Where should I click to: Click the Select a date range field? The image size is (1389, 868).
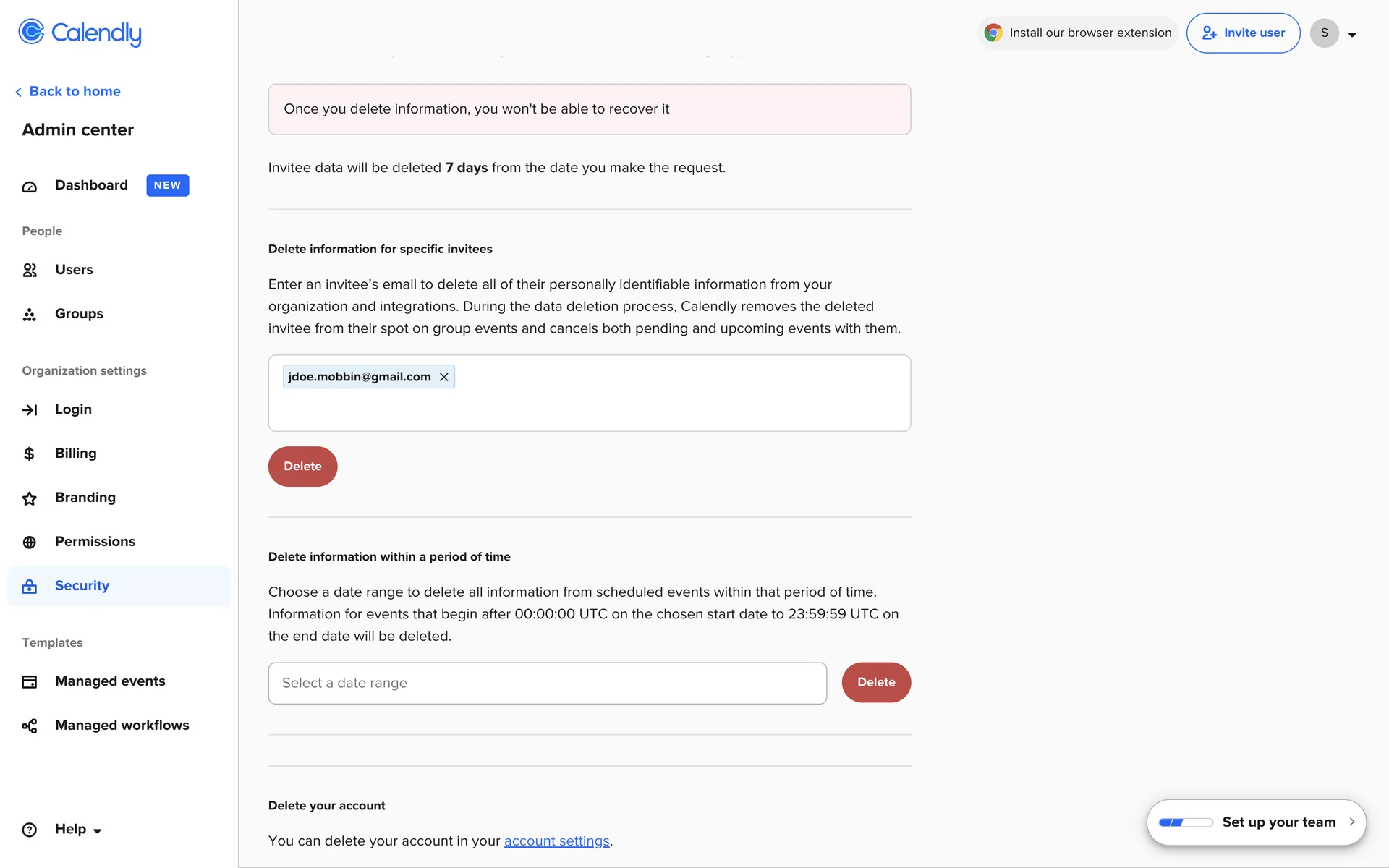547,684
